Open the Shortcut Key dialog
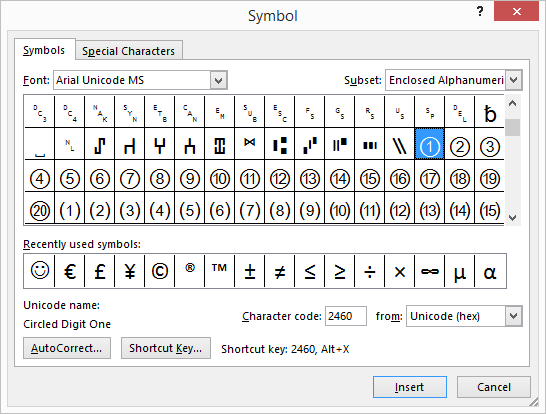 [166, 348]
